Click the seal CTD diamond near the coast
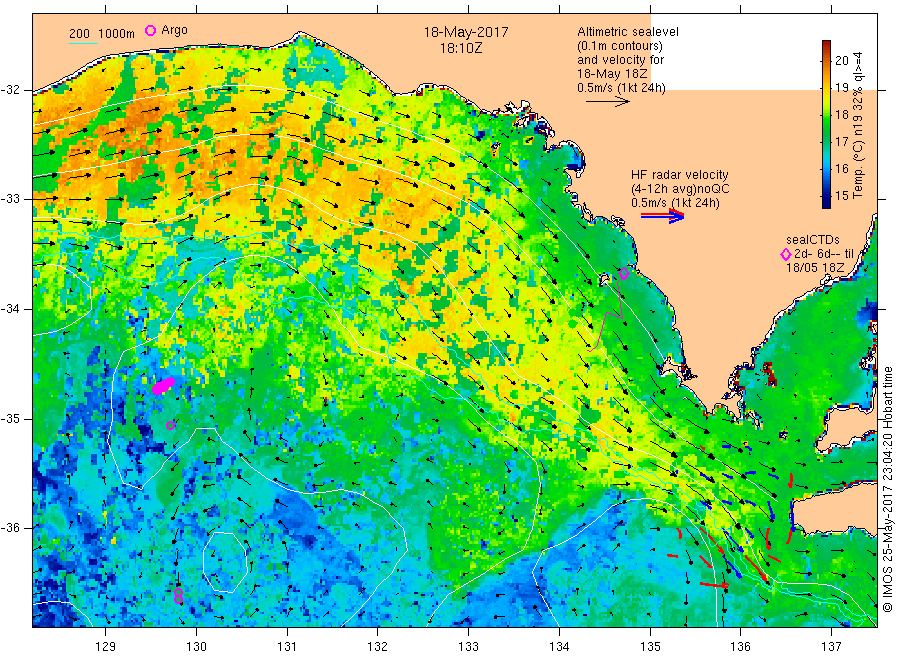 pyautogui.click(x=624, y=274)
